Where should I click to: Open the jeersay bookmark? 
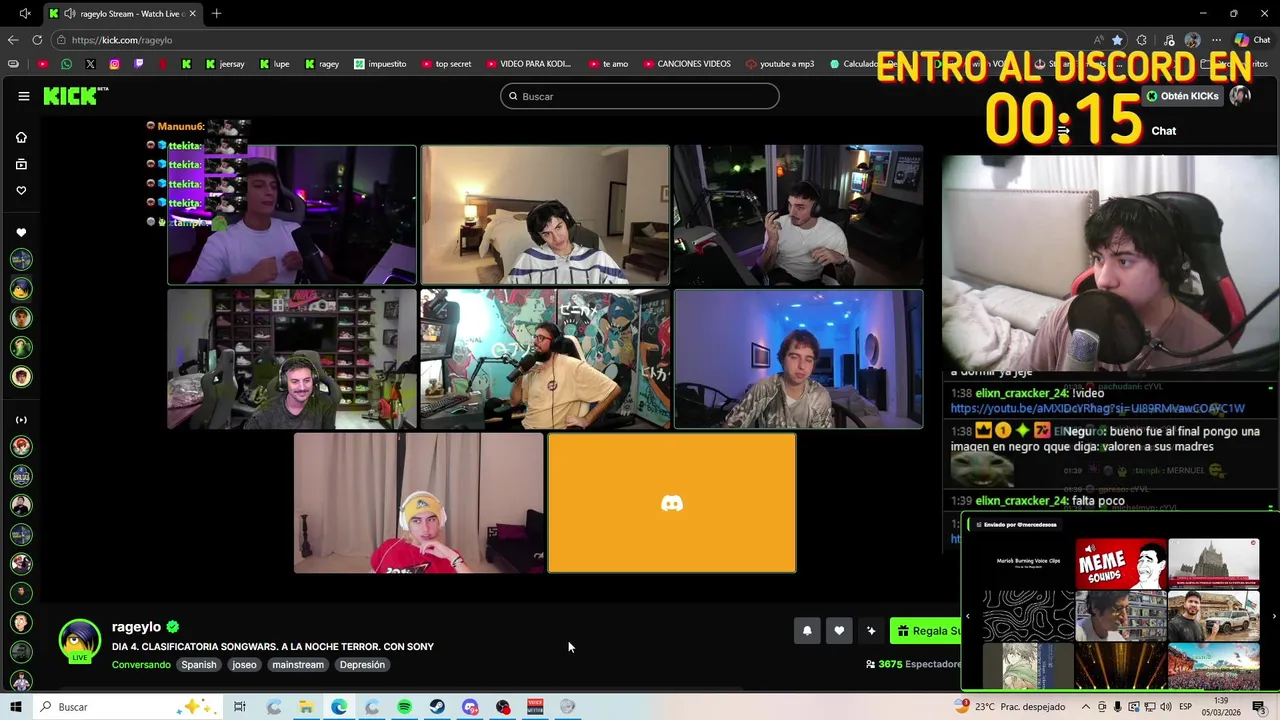224,64
